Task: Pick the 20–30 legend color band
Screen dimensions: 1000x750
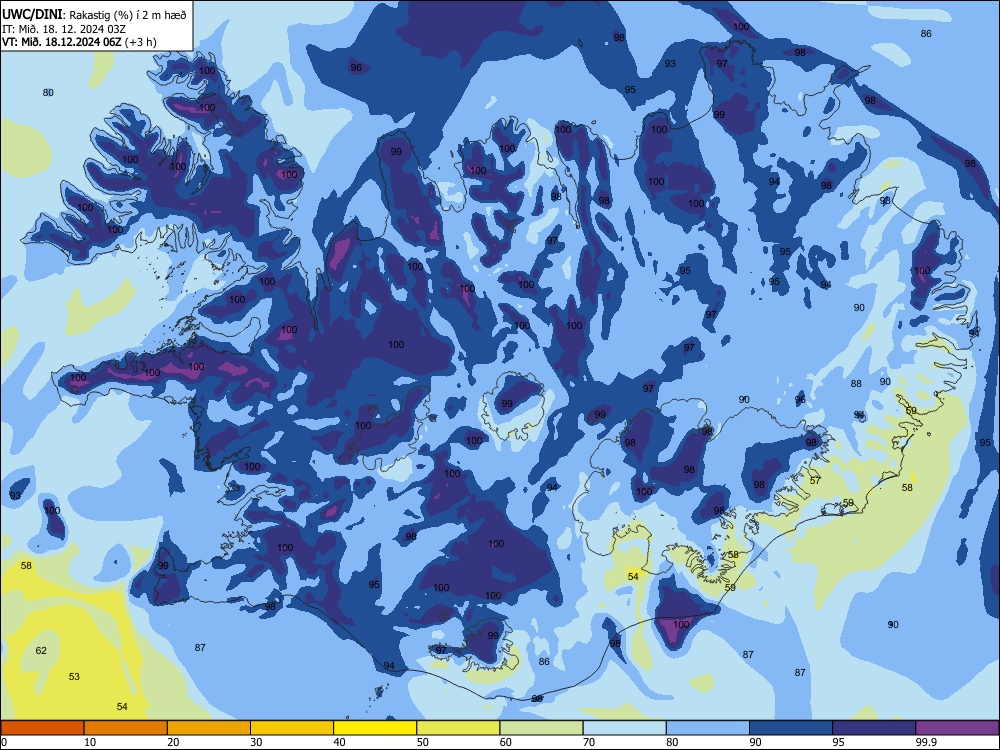Action: click(x=209, y=728)
